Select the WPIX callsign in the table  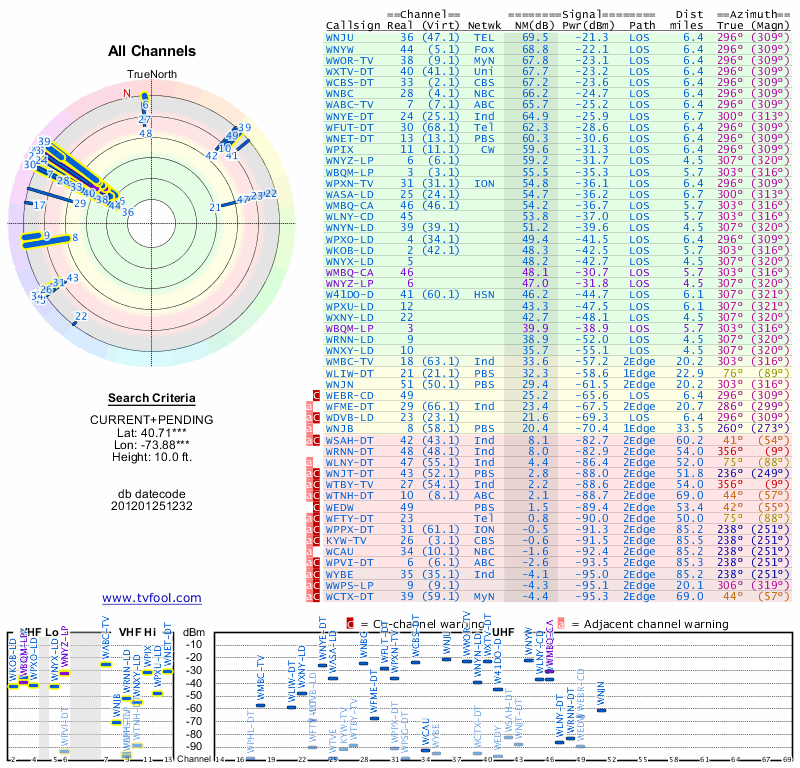click(x=340, y=150)
